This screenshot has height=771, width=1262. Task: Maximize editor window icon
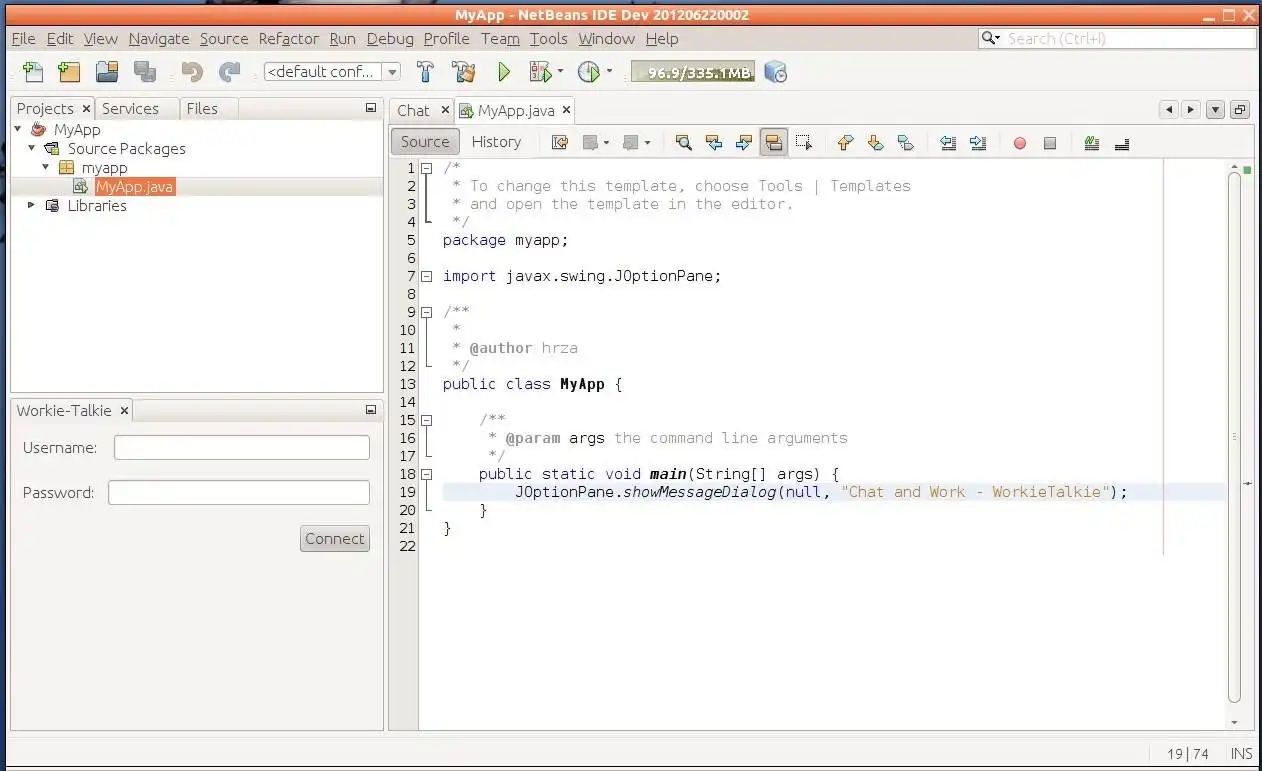[x=1240, y=110]
